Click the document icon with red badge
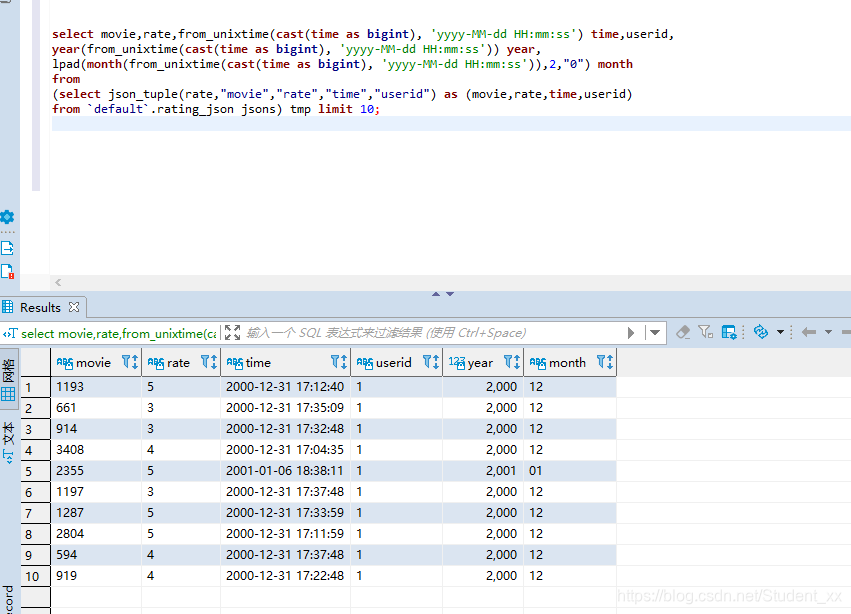The width and height of the screenshot is (851, 614). pos(7,271)
